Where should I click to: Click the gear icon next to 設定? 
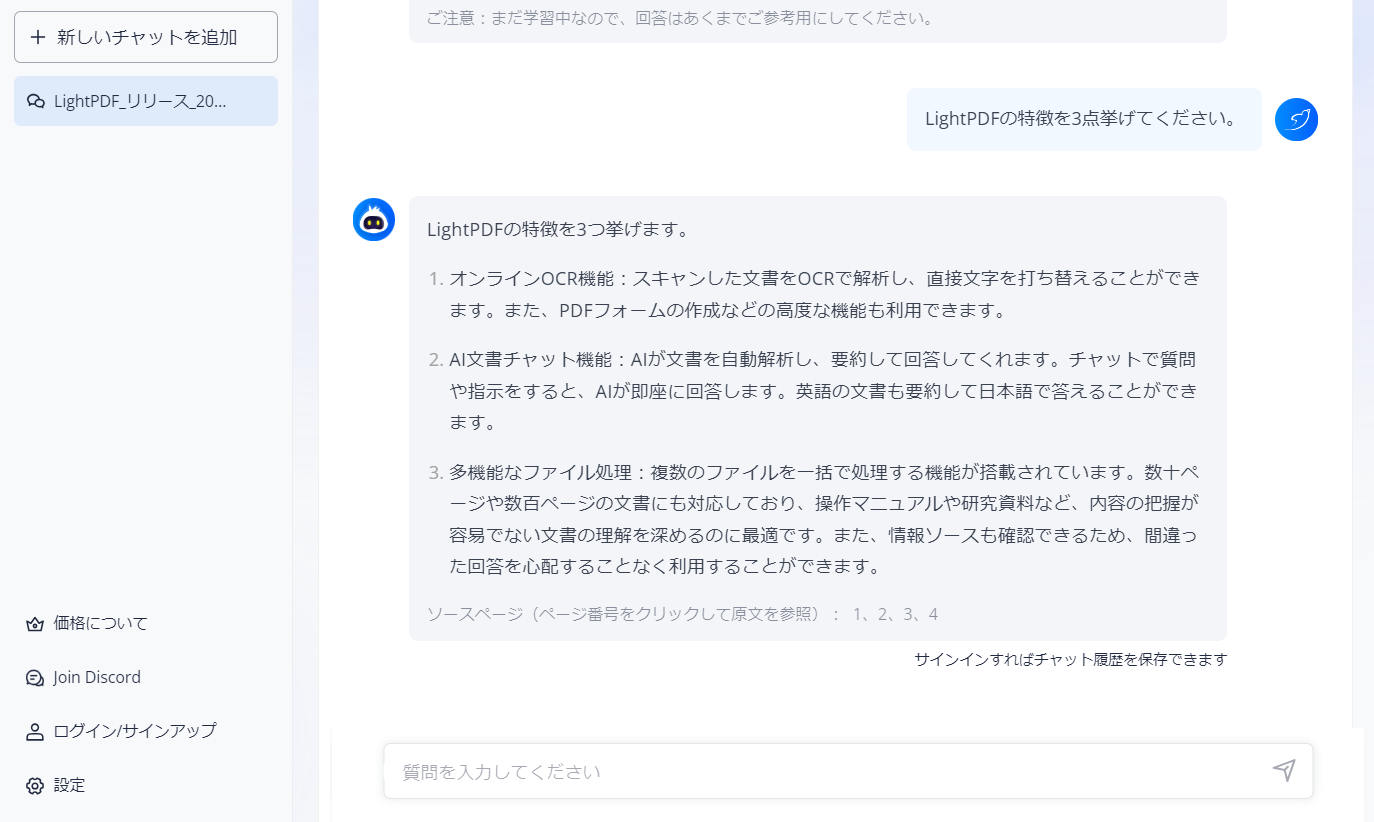point(33,786)
